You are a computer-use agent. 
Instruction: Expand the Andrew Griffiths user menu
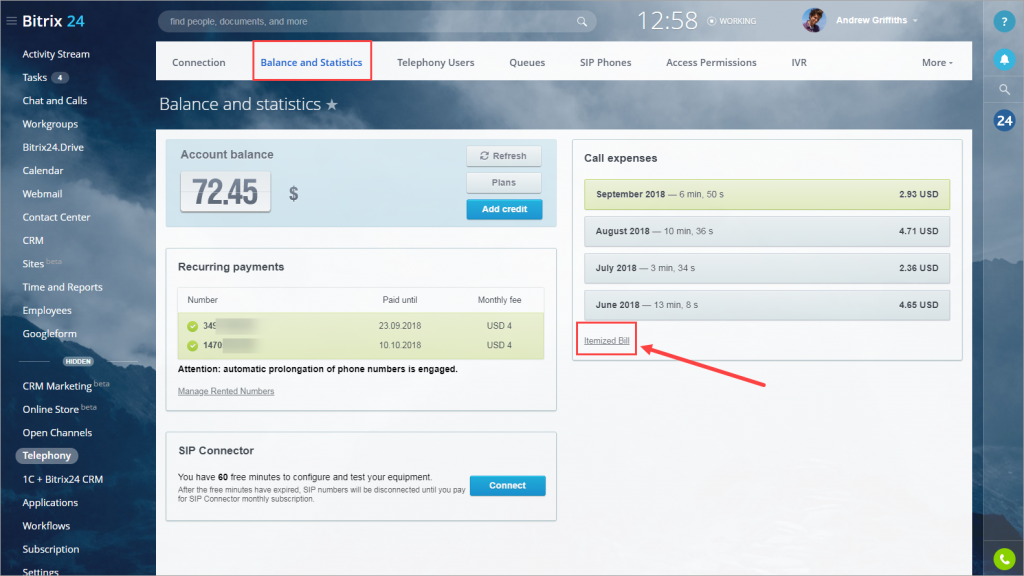877,20
